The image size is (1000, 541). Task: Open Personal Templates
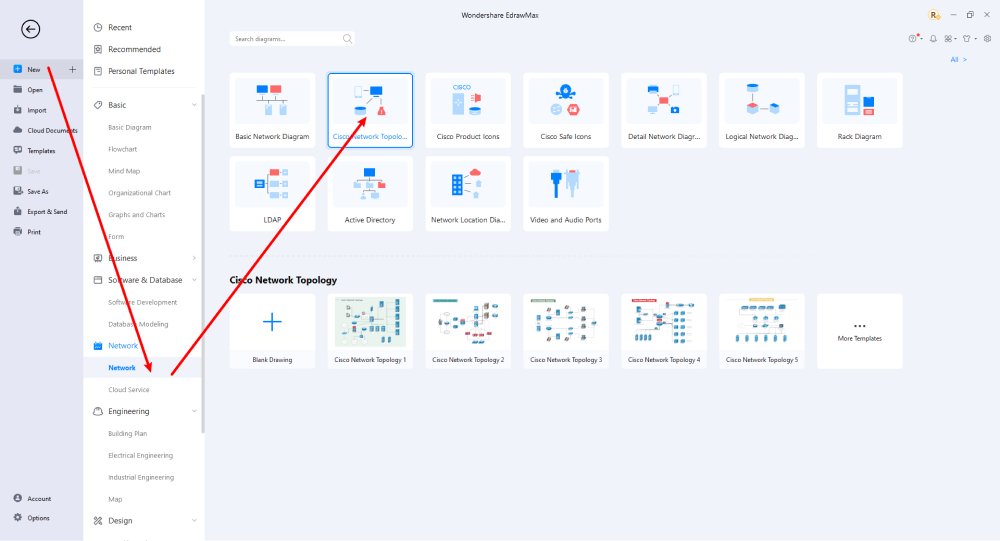point(141,71)
